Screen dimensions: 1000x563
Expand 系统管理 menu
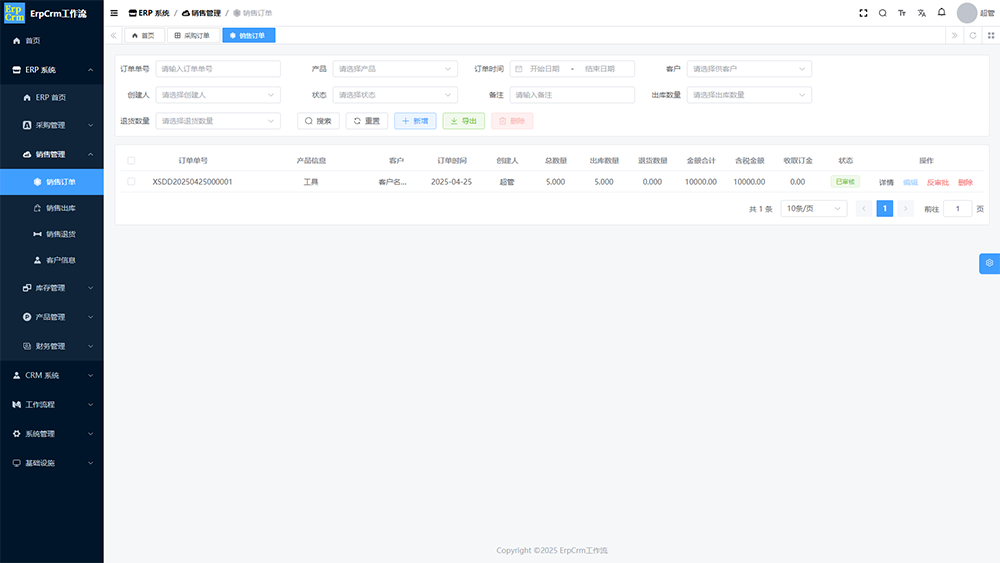[x=52, y=434]
